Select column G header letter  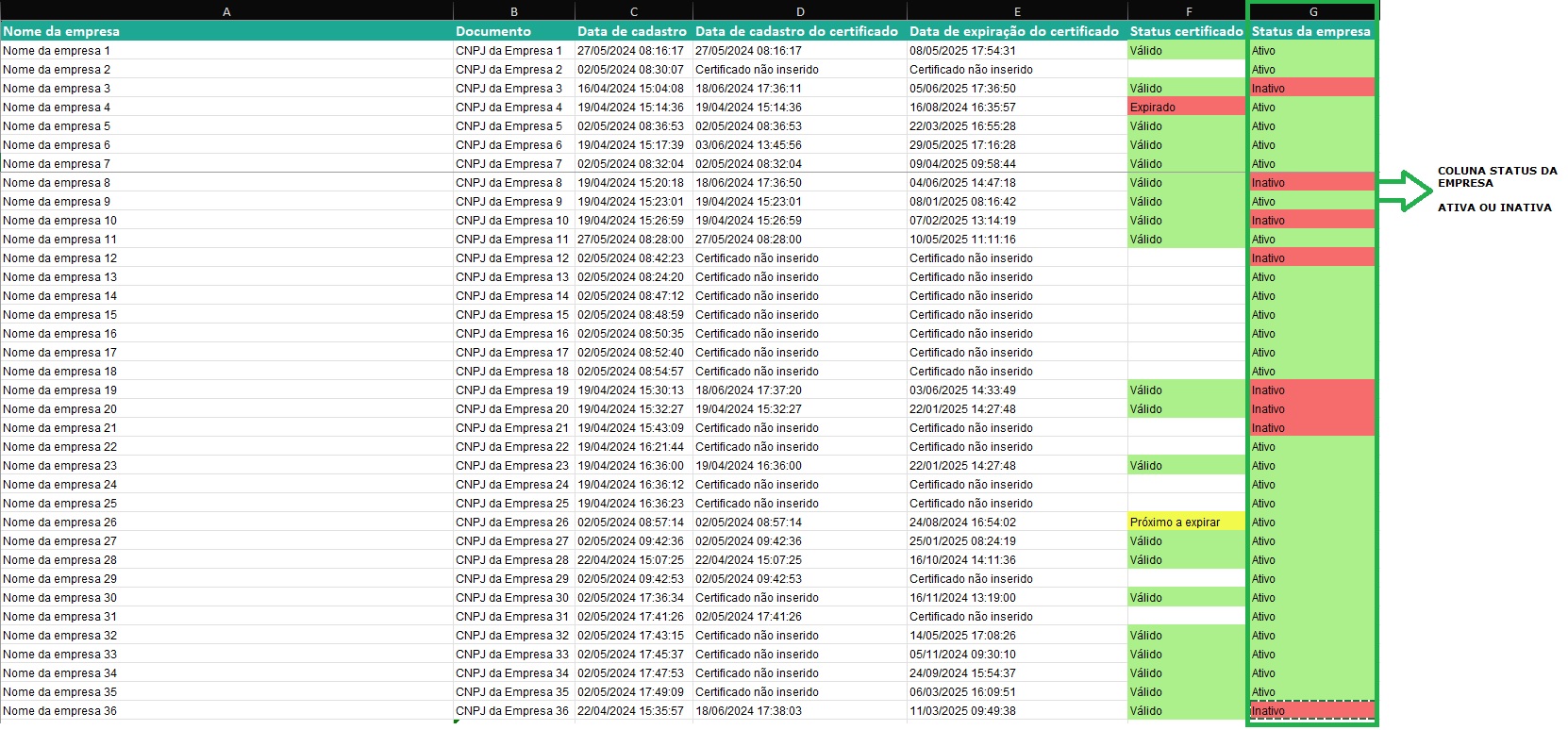tap(1312, 11)
